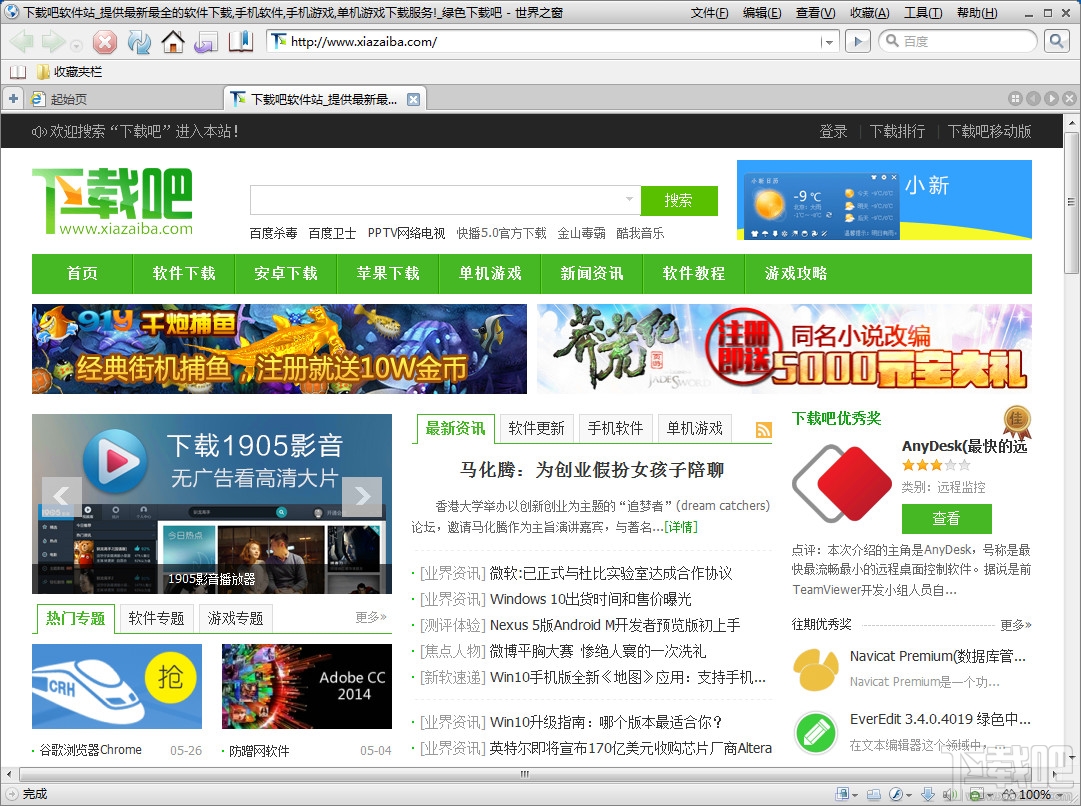
Task: Click the popup window icon in status bar
Action: pos(873,794)
